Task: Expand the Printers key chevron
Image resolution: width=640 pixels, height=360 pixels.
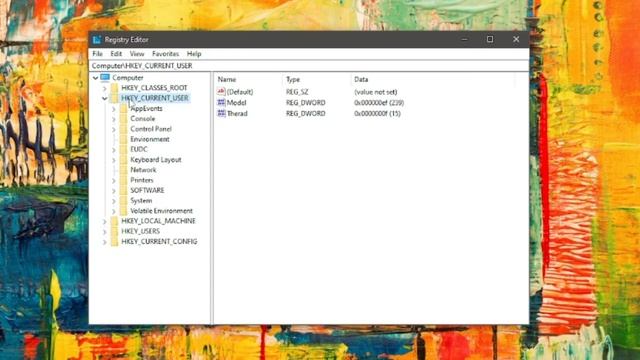Action: coord(114,180)
